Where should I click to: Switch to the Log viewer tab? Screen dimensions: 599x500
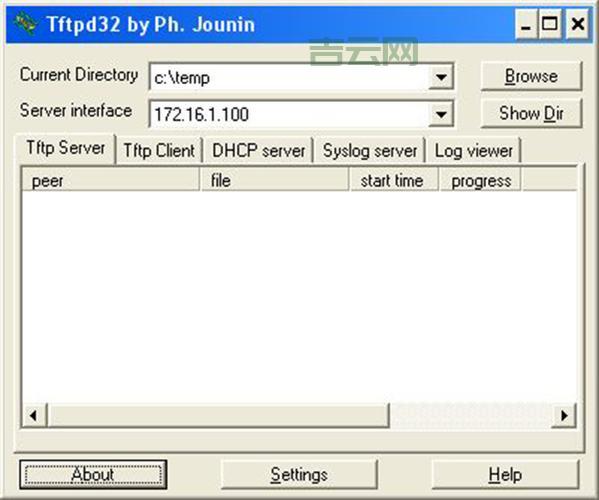(473, 150)
